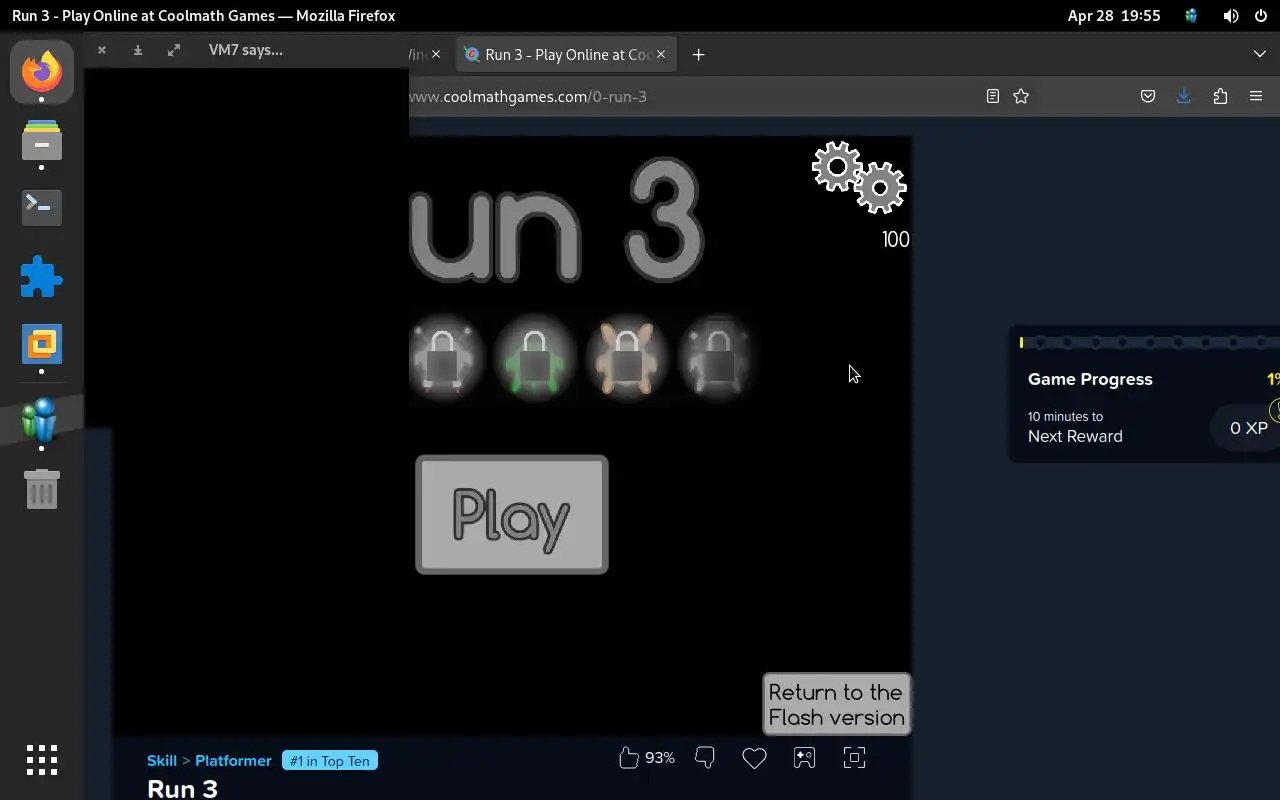Open the Platformer category link
1280x800 pixels.
233,761
